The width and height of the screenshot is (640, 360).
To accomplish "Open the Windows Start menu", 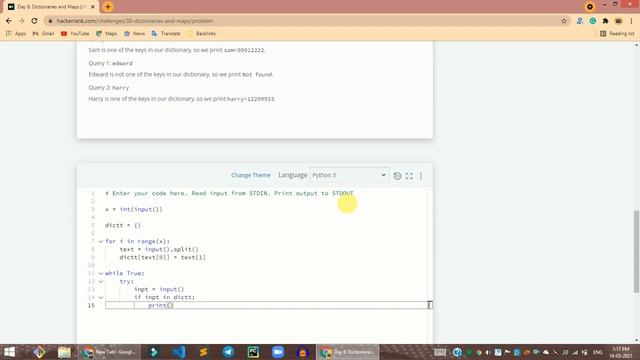I will (9, 352).
